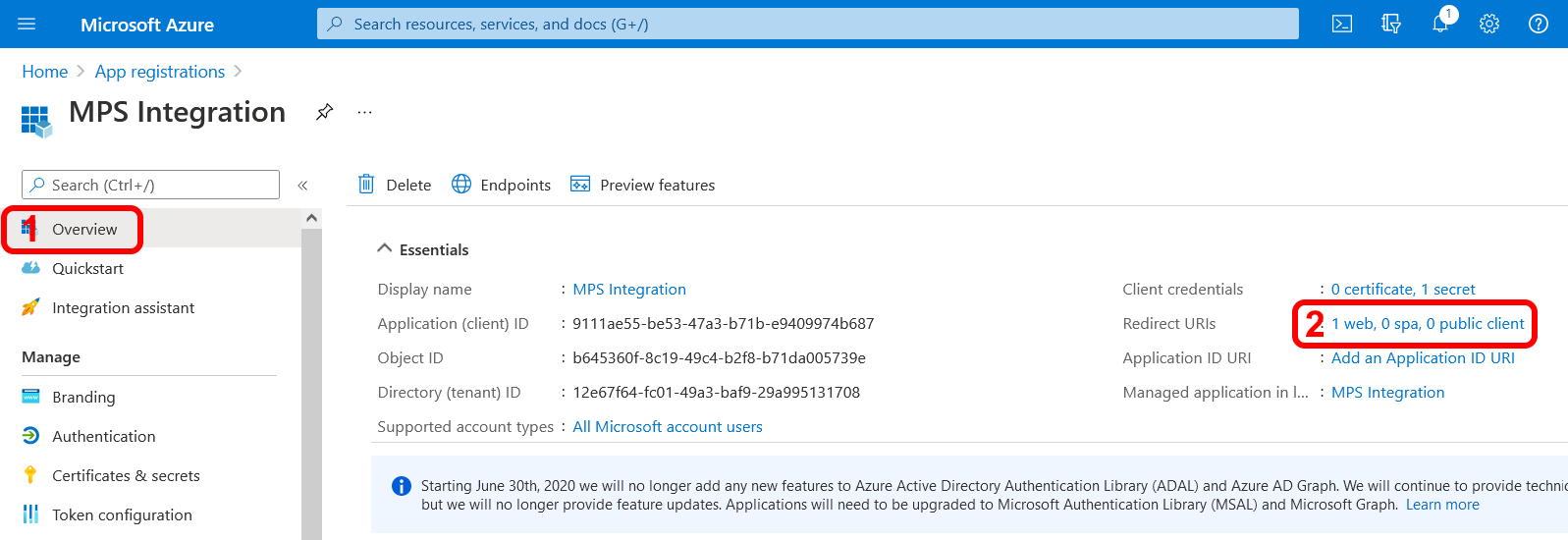The image size is (1568, 540).
Task: Launch Cloud Shell from the top bar
Action: 1341,24
